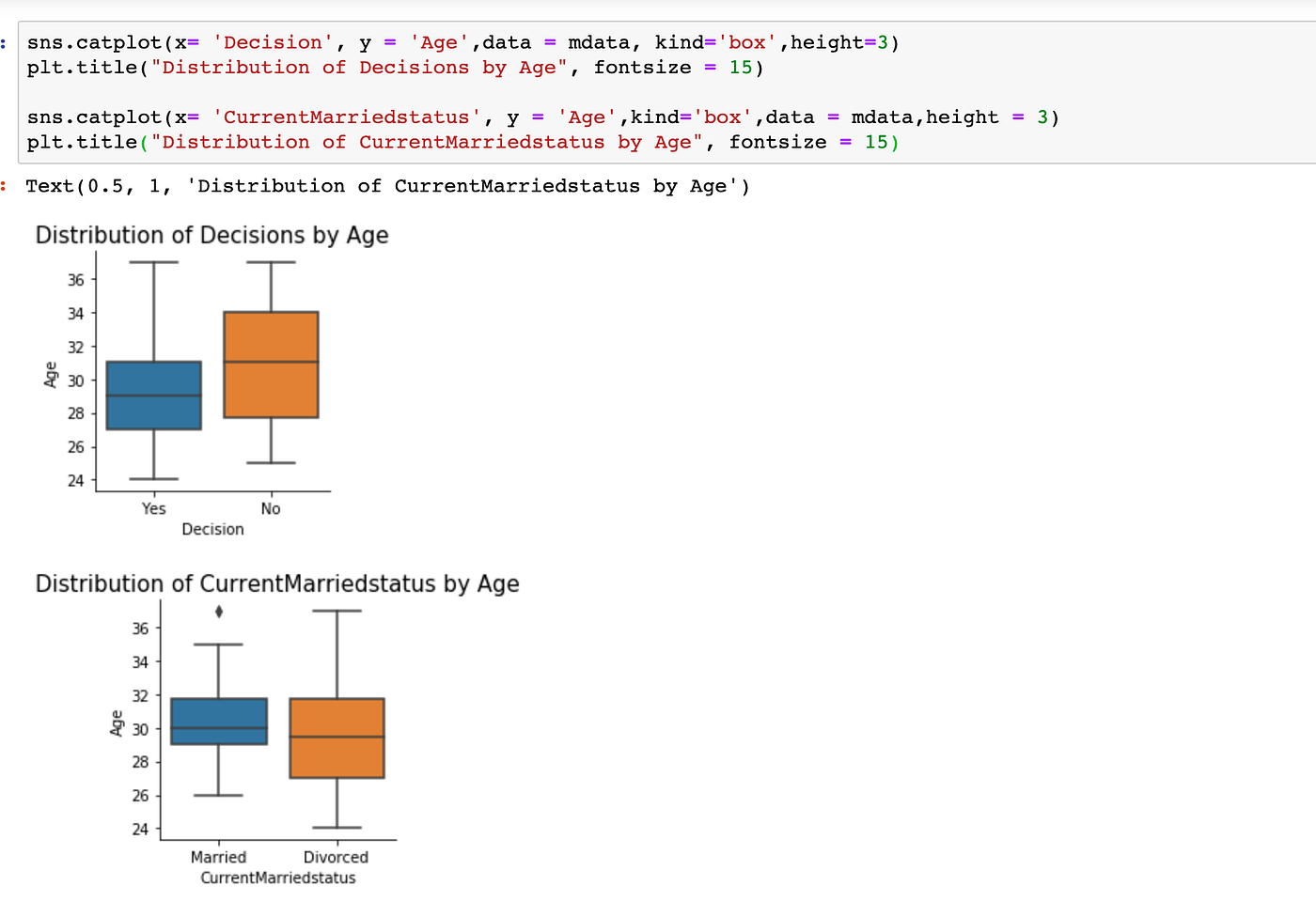Screen dimensions: 1316x901
Task: Click the Divorced tick label
Action: [x=336, y=856]
